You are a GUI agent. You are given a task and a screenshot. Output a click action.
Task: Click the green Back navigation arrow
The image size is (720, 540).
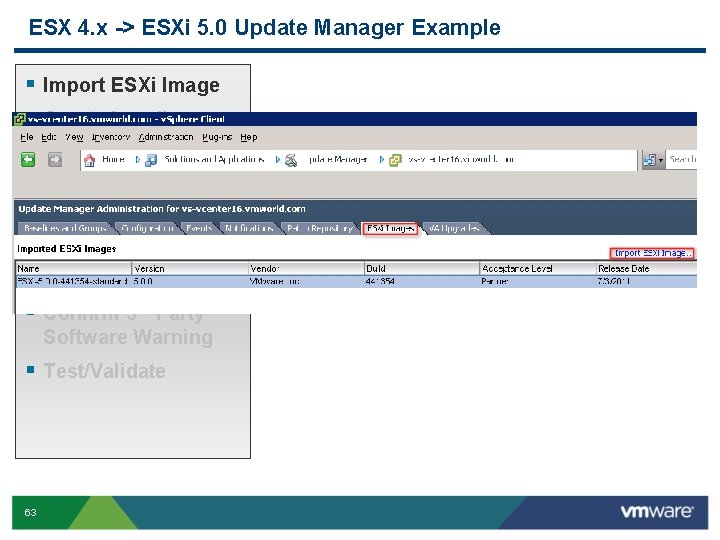point(28,159)
